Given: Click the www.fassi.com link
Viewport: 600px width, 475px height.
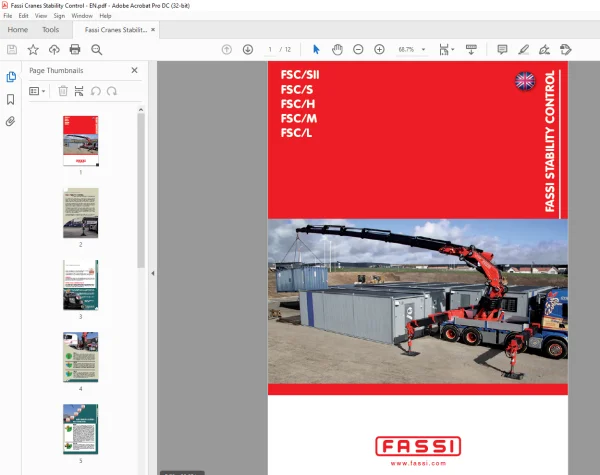Looking at the screenshot, I should point(418,463).
